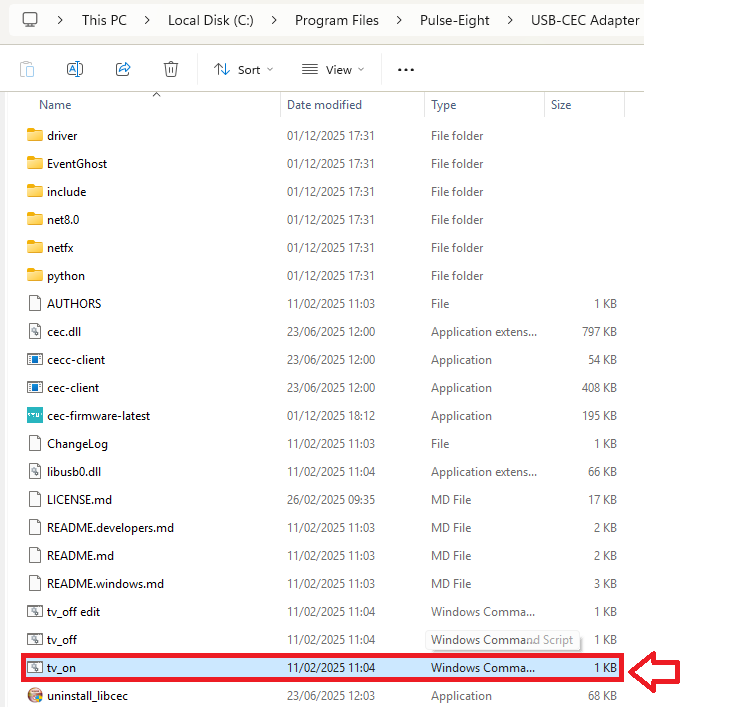Screen dimensions: 745x707
Task: Expand chevron after Program Files
Action: coord(399,20)
